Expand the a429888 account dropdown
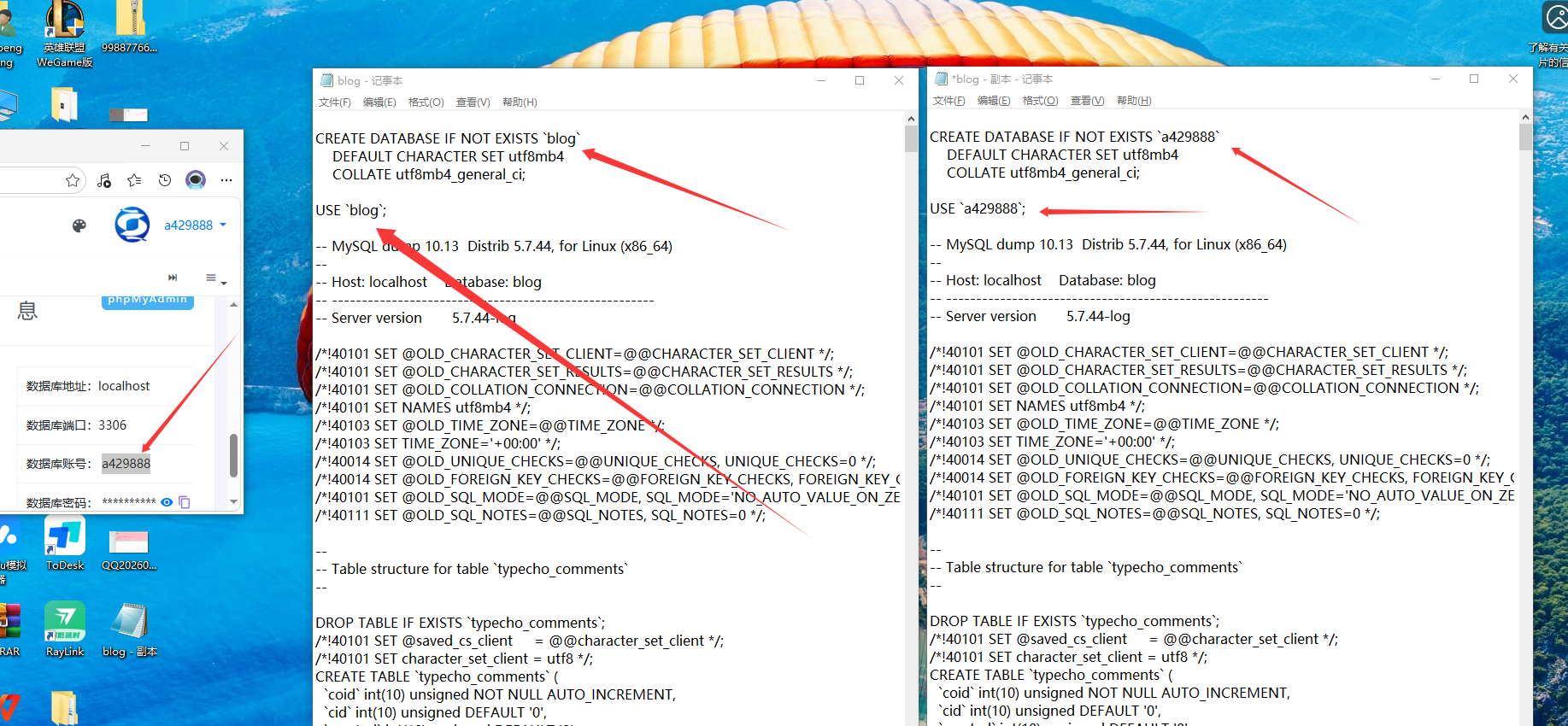 pos(195,225)
